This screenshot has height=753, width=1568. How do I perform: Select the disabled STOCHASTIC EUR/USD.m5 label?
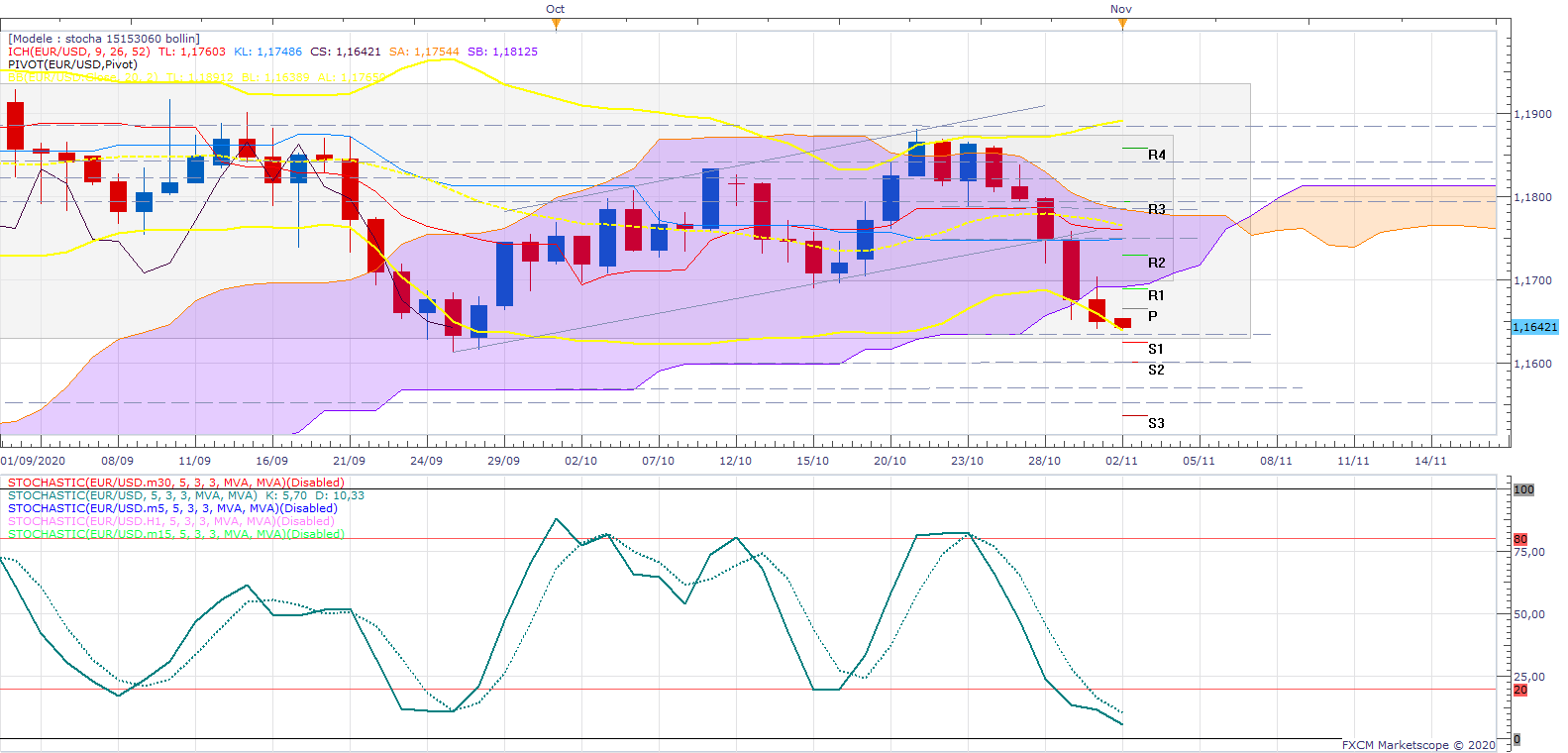[x=172, y=508]
